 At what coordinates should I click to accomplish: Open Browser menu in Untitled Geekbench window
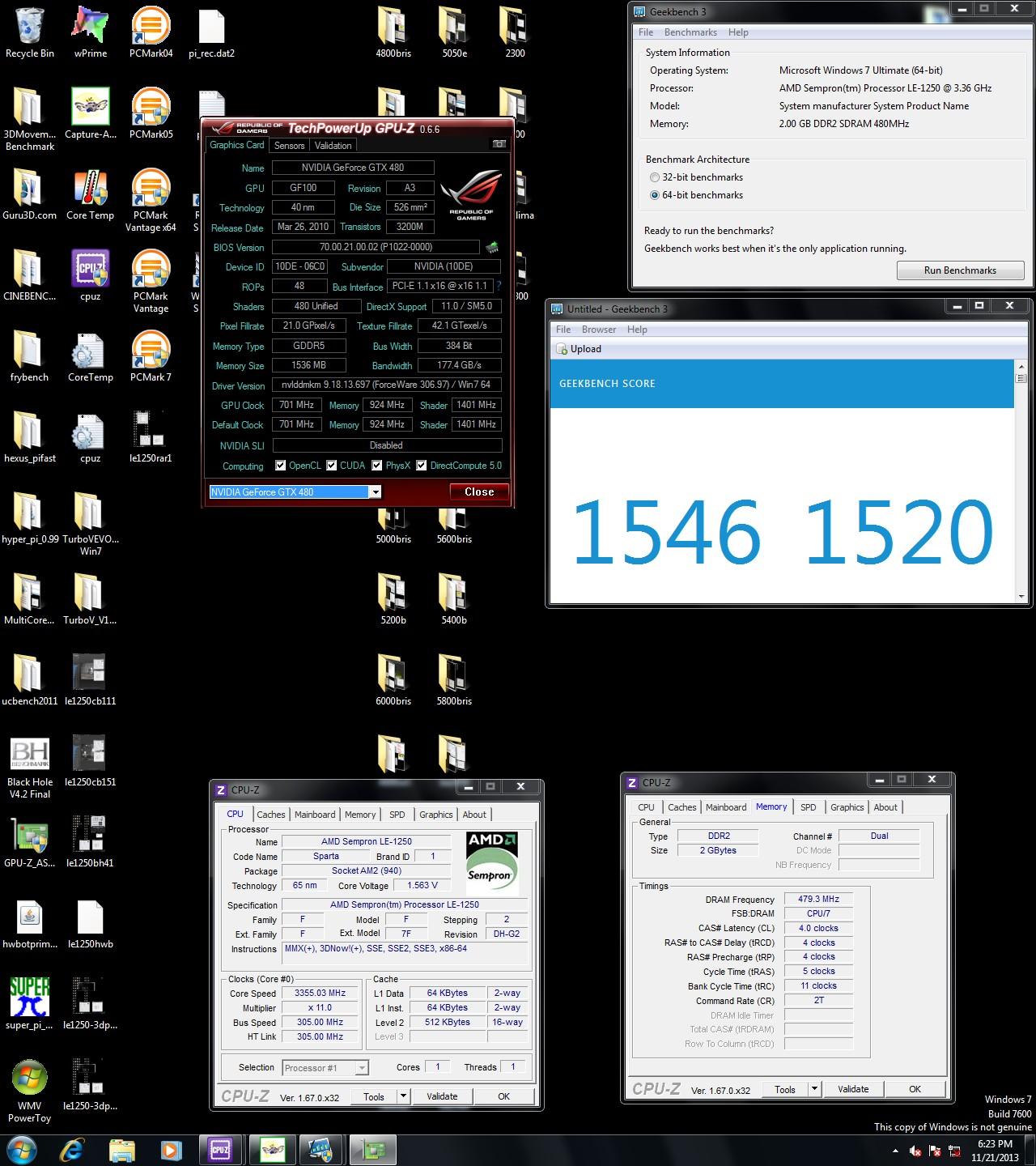click(x=599, y=330)
